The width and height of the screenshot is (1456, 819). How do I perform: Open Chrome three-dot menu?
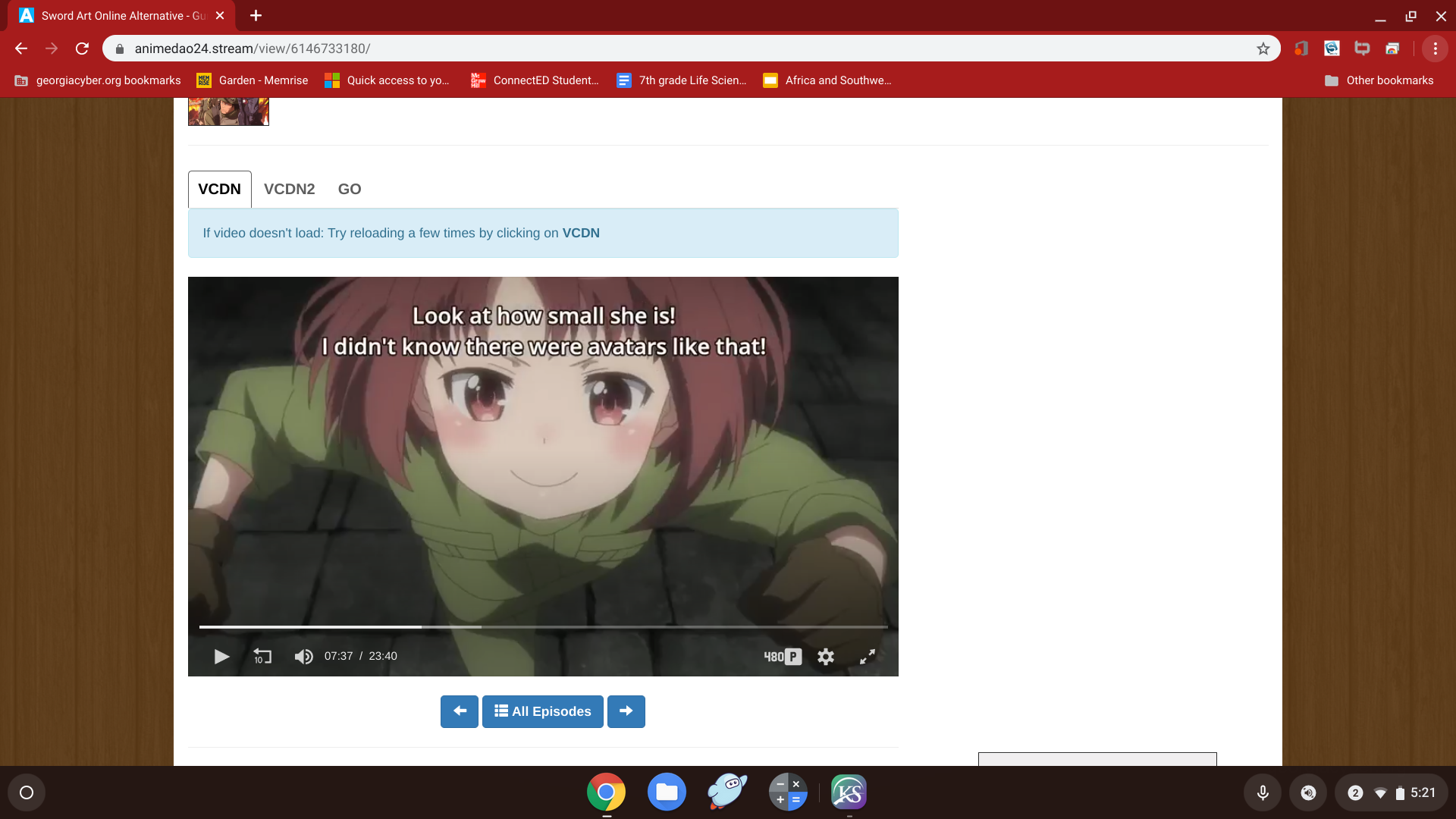click(x=1435, y=49)
